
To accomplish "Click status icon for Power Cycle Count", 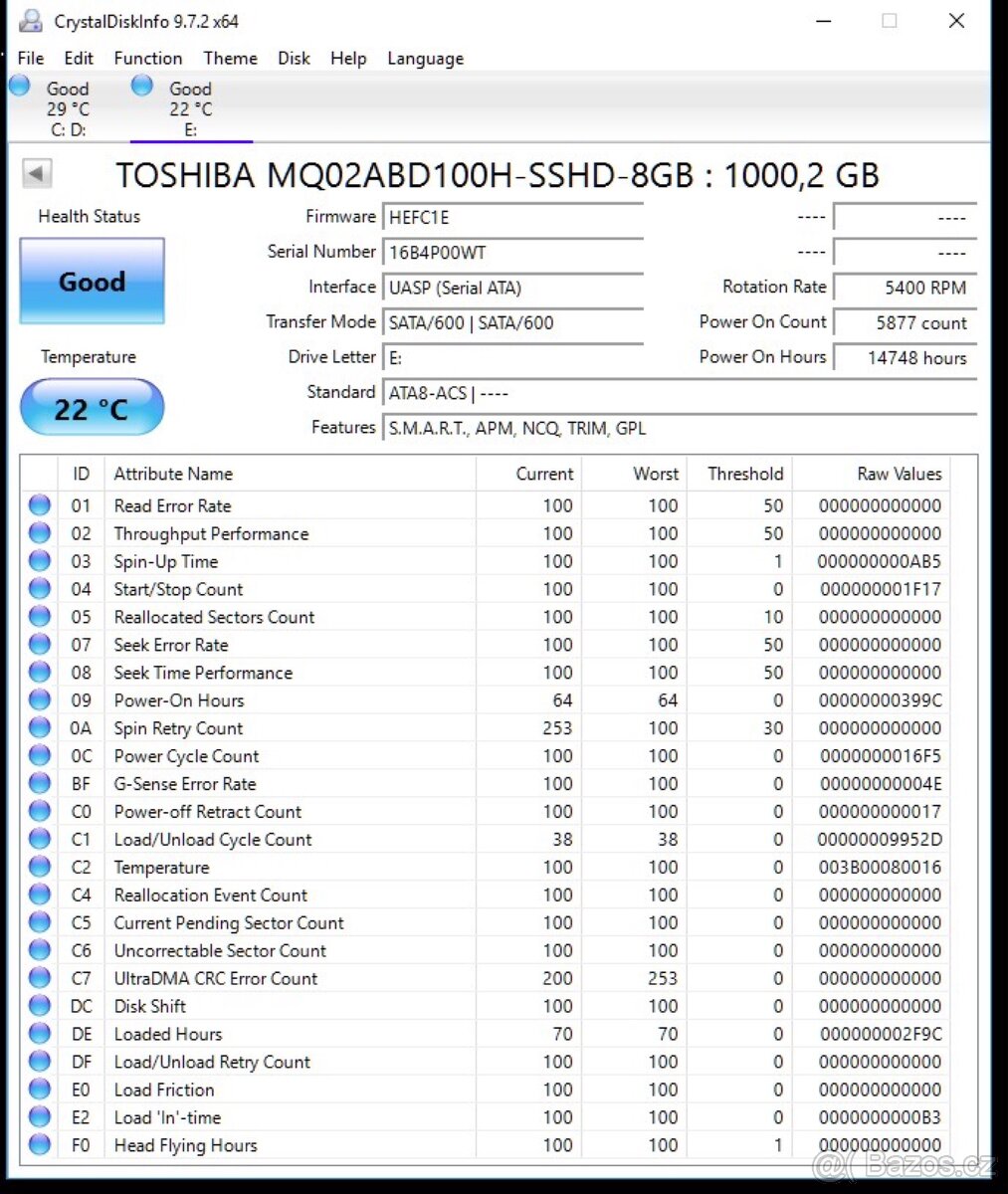I will [40, 755].
